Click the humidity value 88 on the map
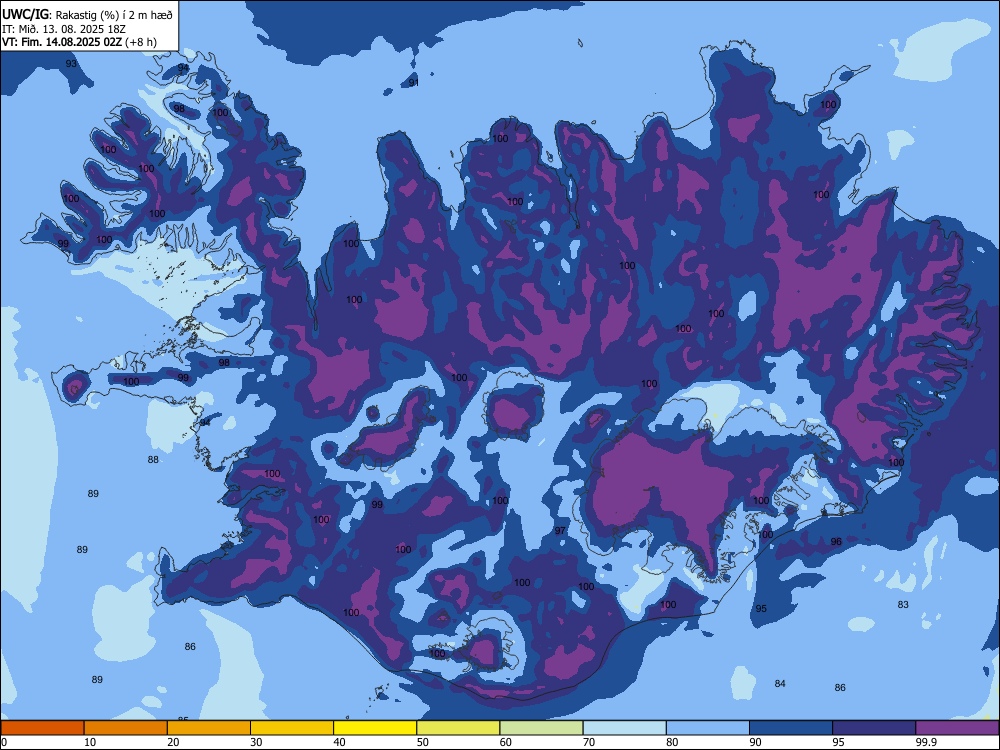 153,460
